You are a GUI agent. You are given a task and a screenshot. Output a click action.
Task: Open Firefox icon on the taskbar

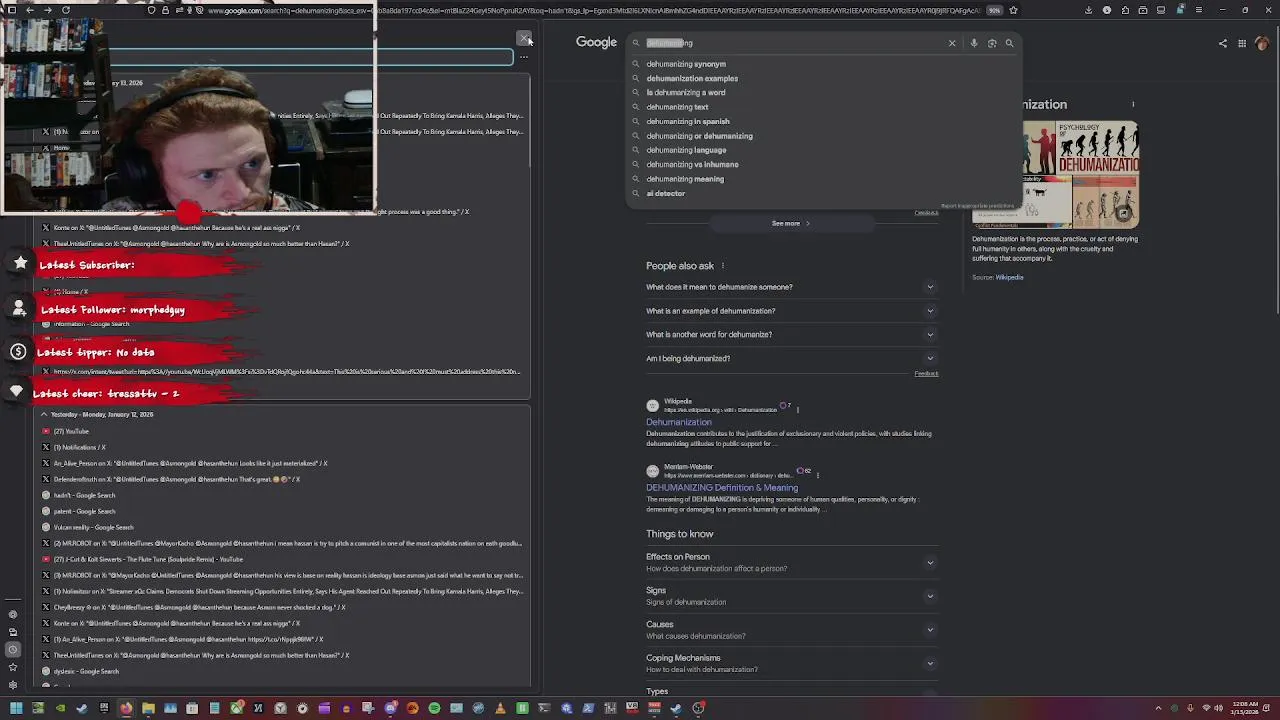click(x=126, y=708)
